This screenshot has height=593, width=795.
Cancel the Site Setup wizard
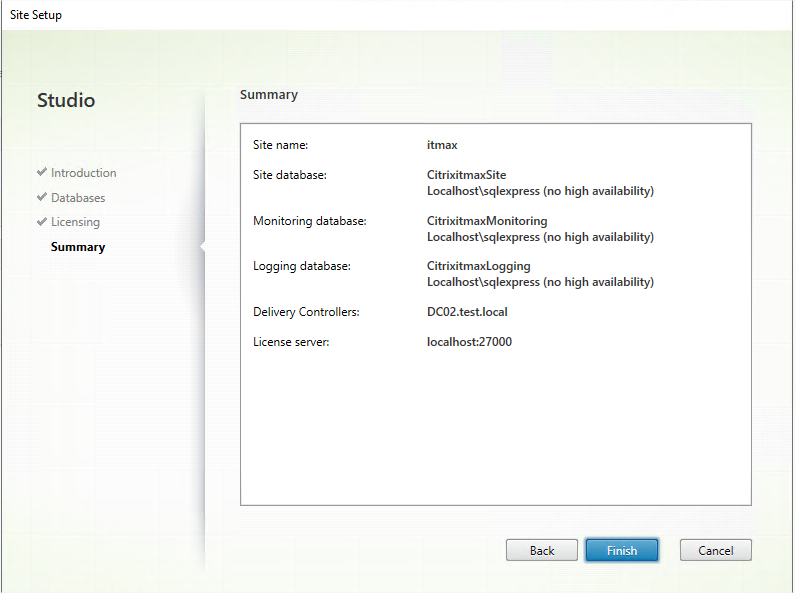coord(715,550)
